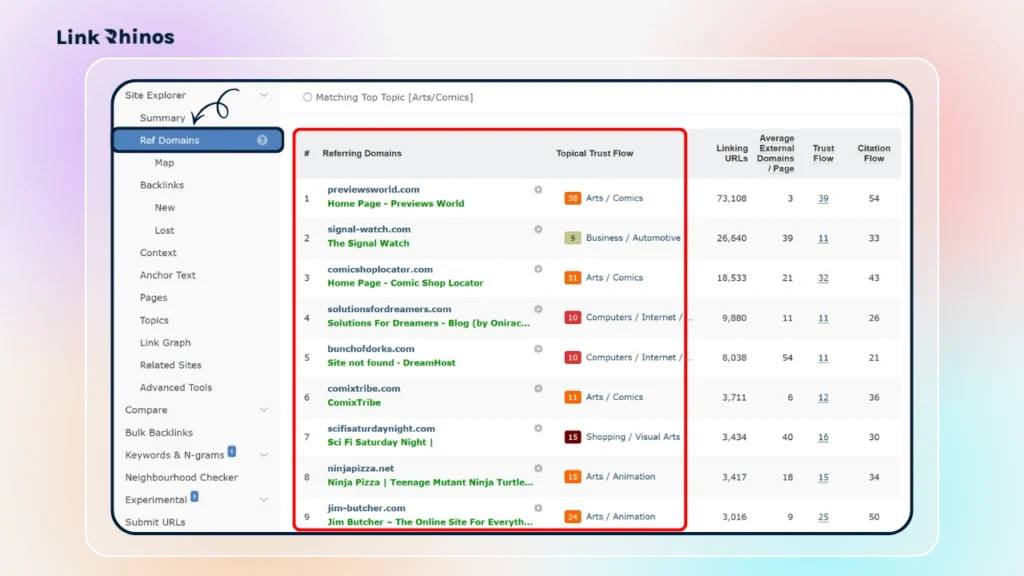Open Submit URLs in sidebar
The image size is (1024, 576).
coord(155,522)
